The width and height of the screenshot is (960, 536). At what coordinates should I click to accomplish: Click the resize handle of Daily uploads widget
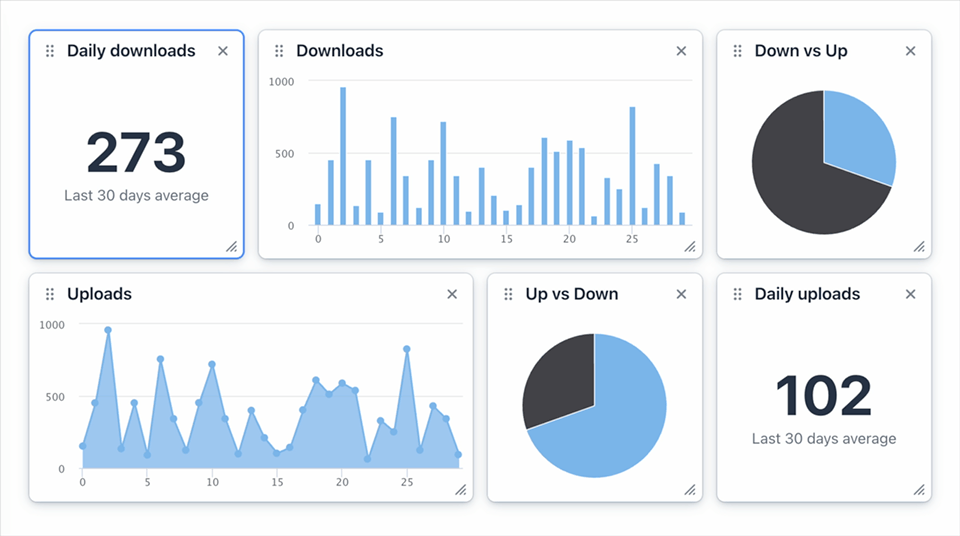pyautogui.click(x=919, y=489)
